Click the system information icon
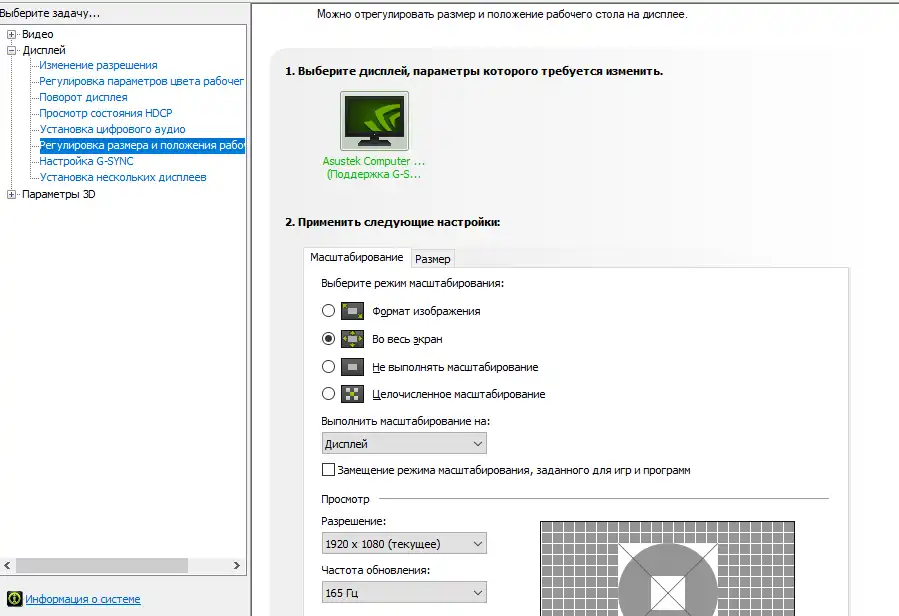Image resolution: width=899 pixels, height=616 pixels. click(14, 599)
